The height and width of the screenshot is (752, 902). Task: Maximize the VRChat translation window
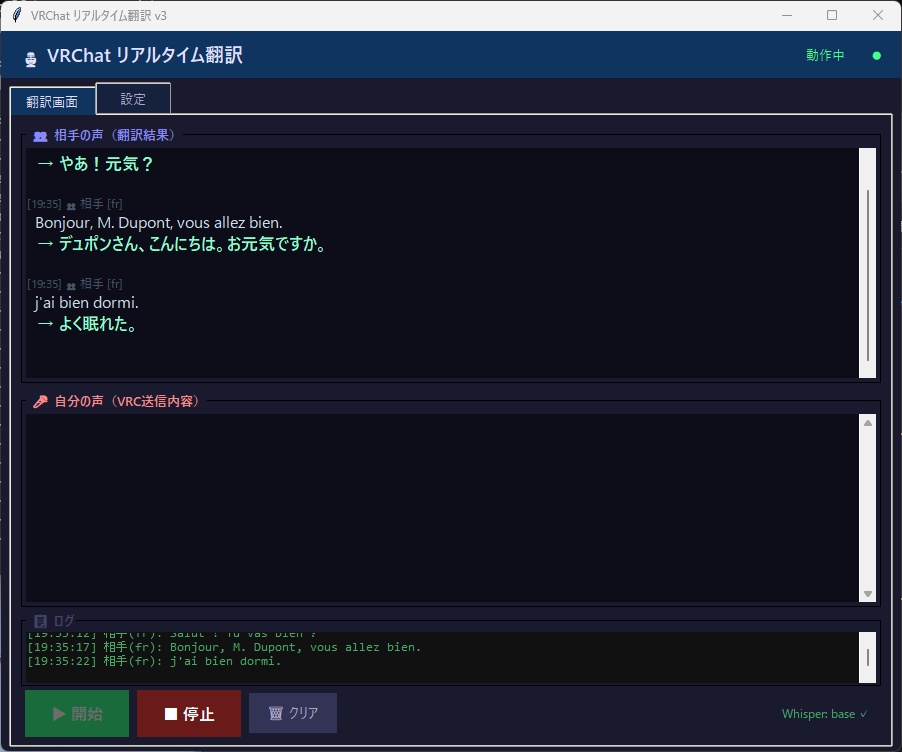click(832, 15)
